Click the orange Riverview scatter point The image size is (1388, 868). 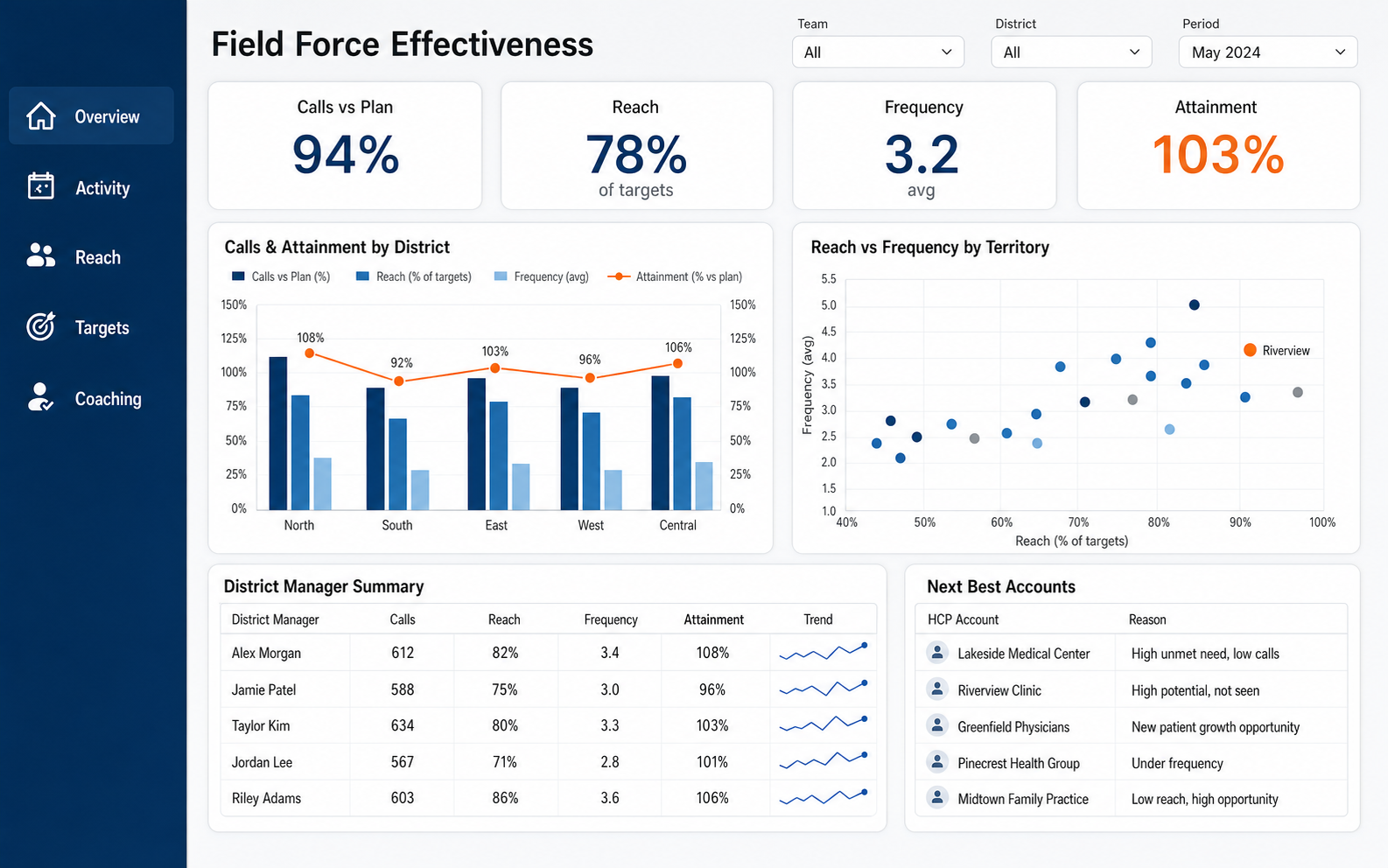(1250, 350)
